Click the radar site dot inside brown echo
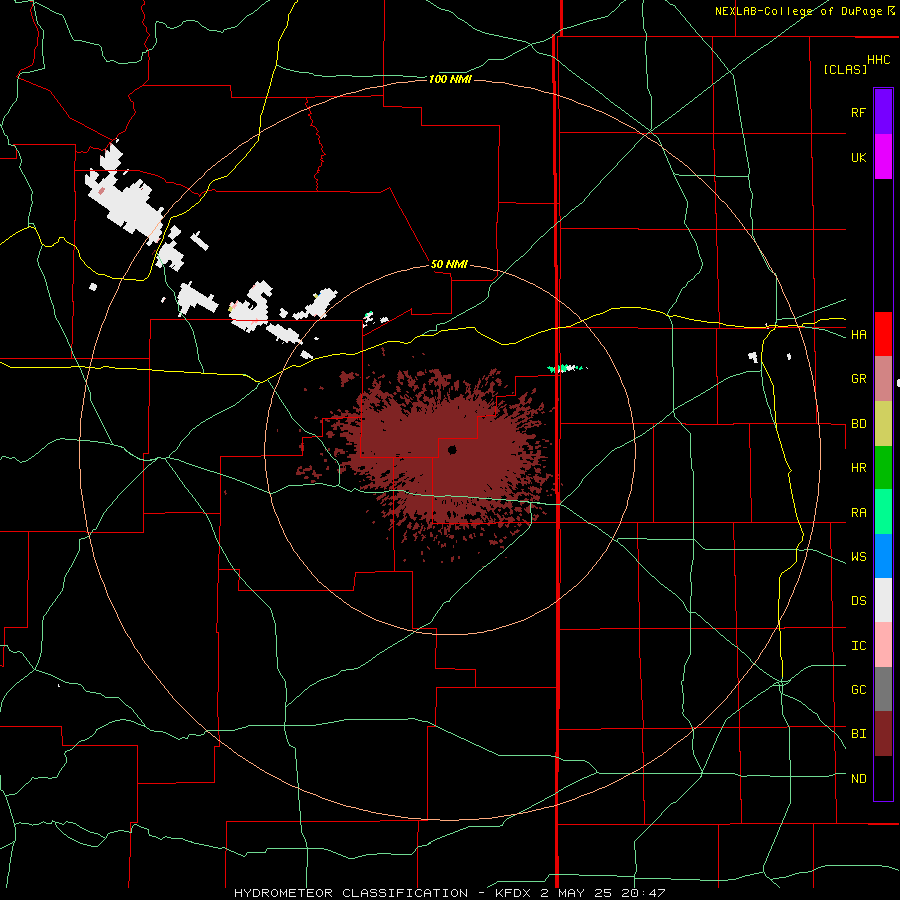 [x=452, y=449]
